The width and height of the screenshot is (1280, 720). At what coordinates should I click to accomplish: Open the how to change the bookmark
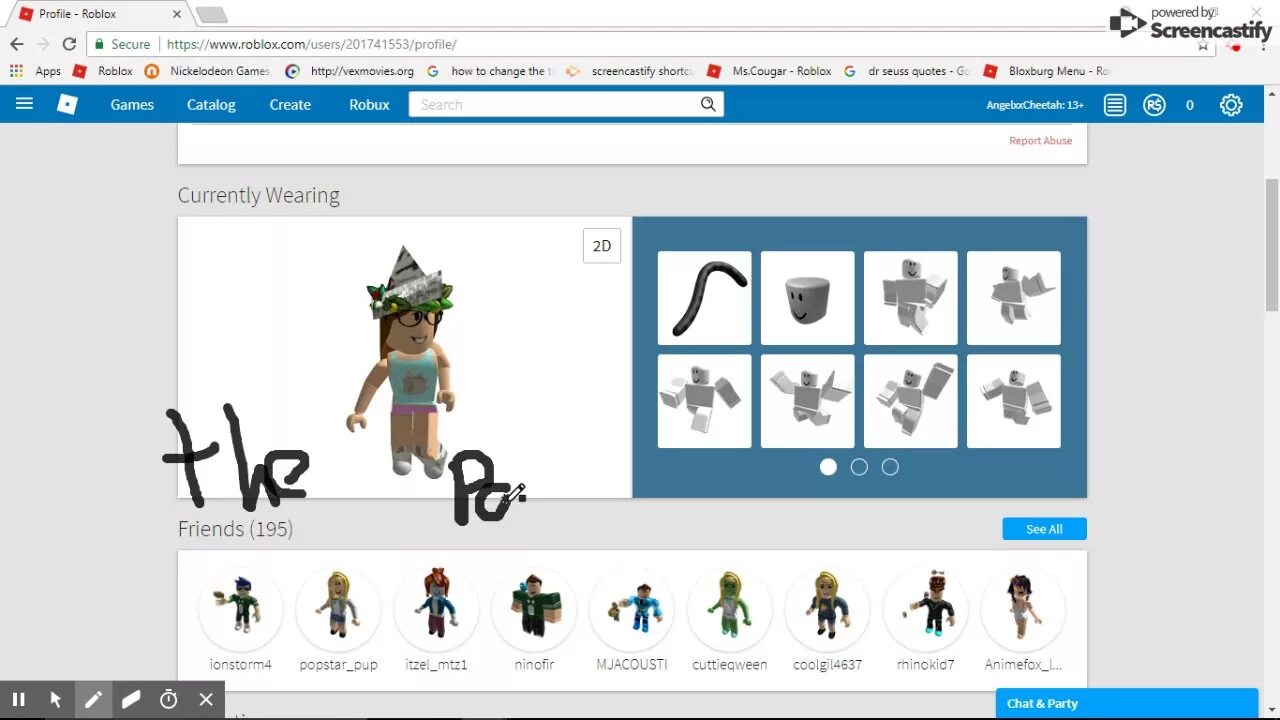[x=489, y=71]
